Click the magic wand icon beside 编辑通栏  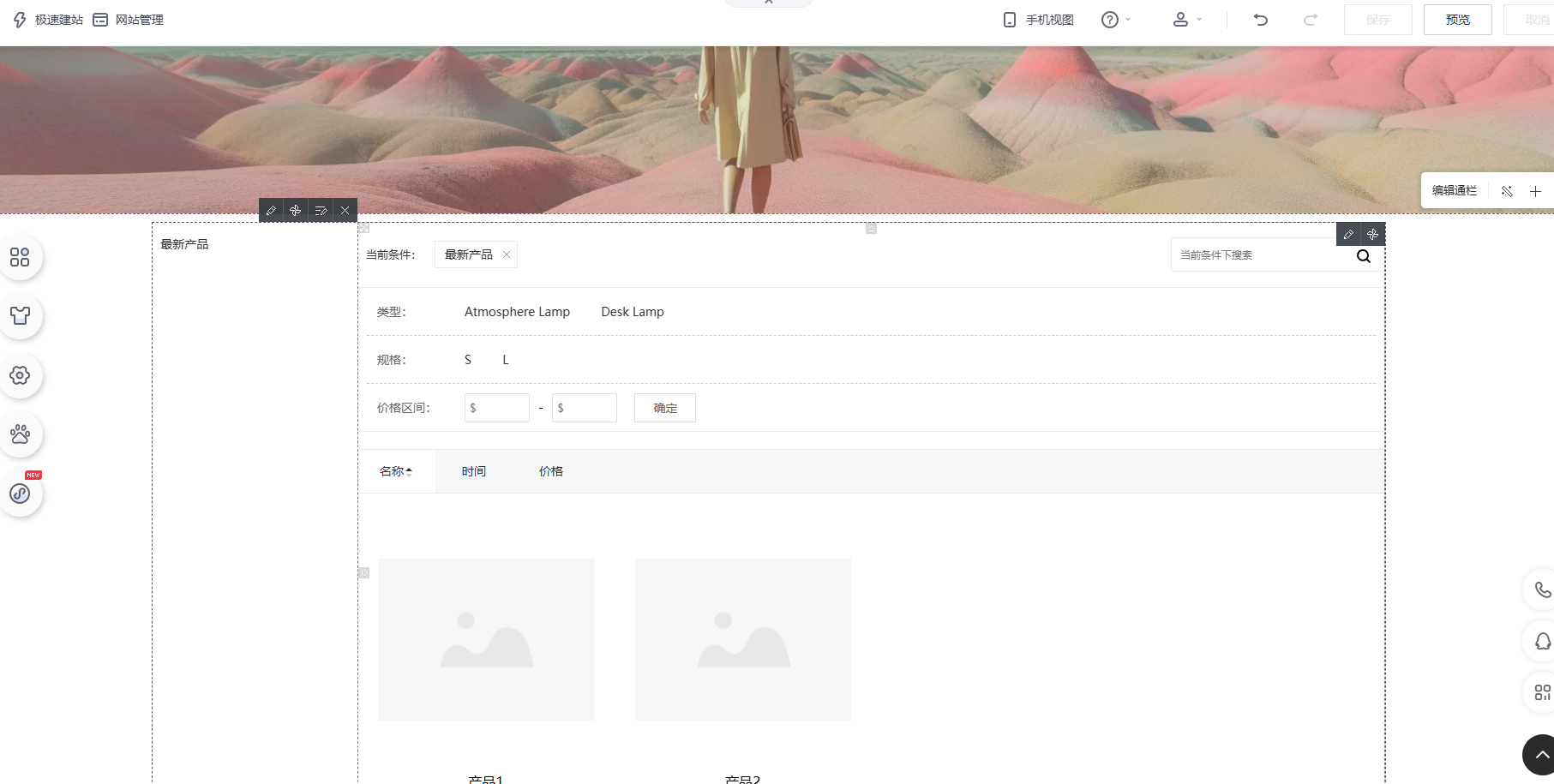tap(1507, 191)
